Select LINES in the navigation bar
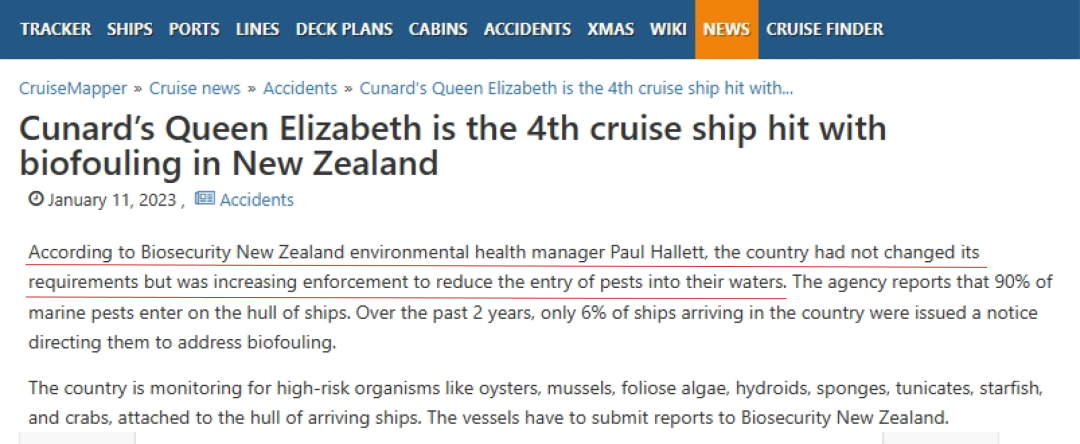Viewport: 1080px width, 444px height. click(258, 29)
